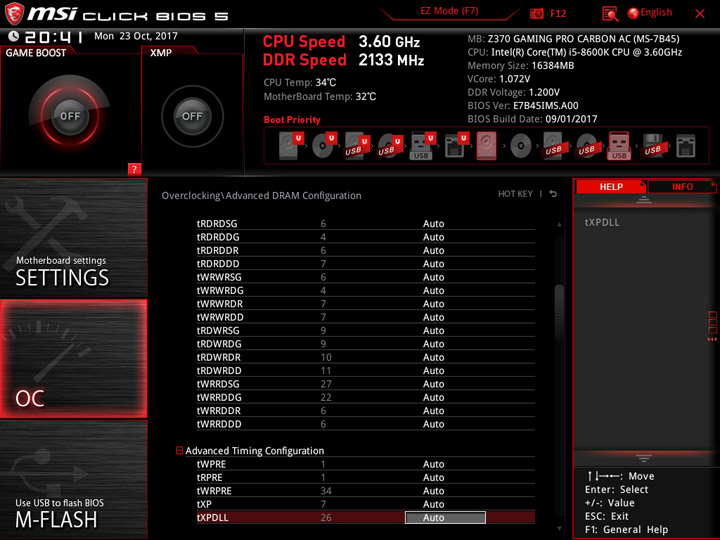The height and width of the screenshot is (540, 720).
Task: Click the highlighted legacy USB key boot icon
Action: coord(619,146)
